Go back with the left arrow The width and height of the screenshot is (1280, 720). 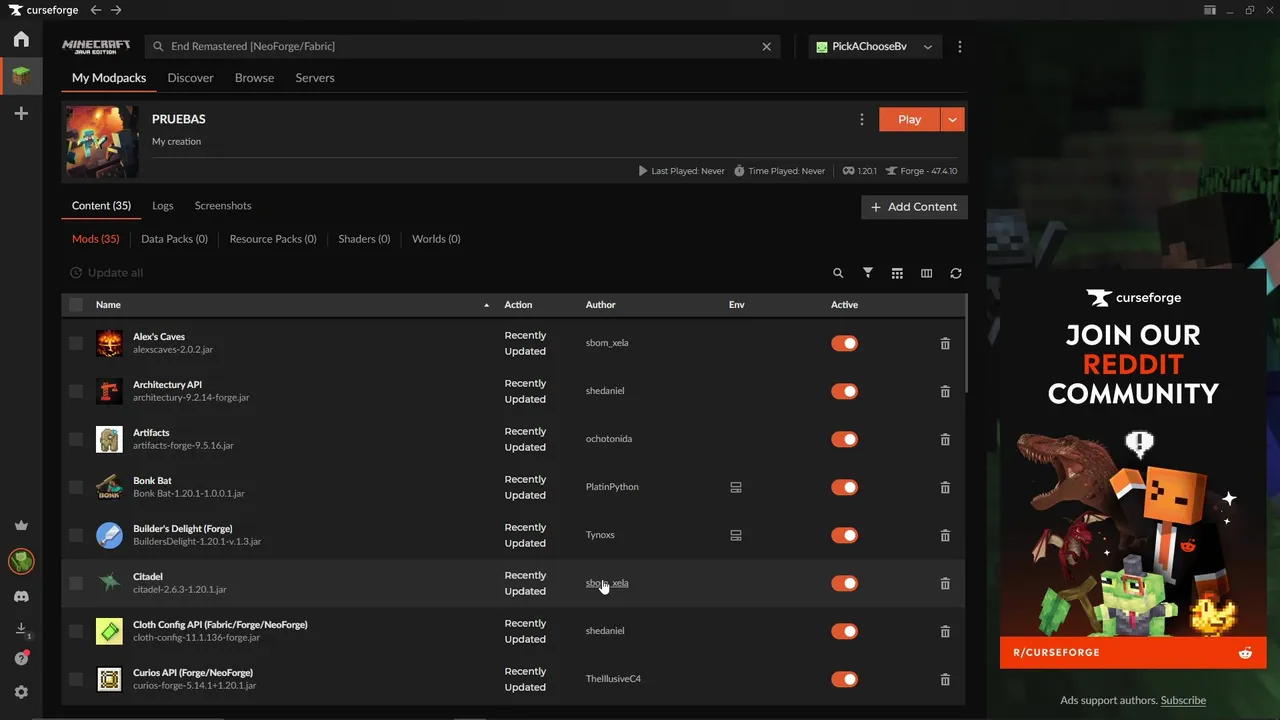96,10
